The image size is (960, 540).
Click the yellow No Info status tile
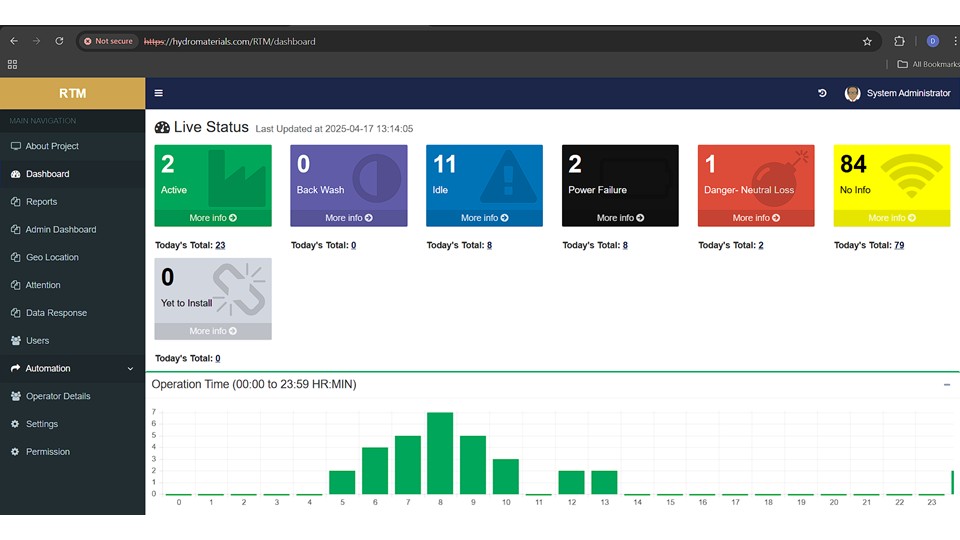891,177
